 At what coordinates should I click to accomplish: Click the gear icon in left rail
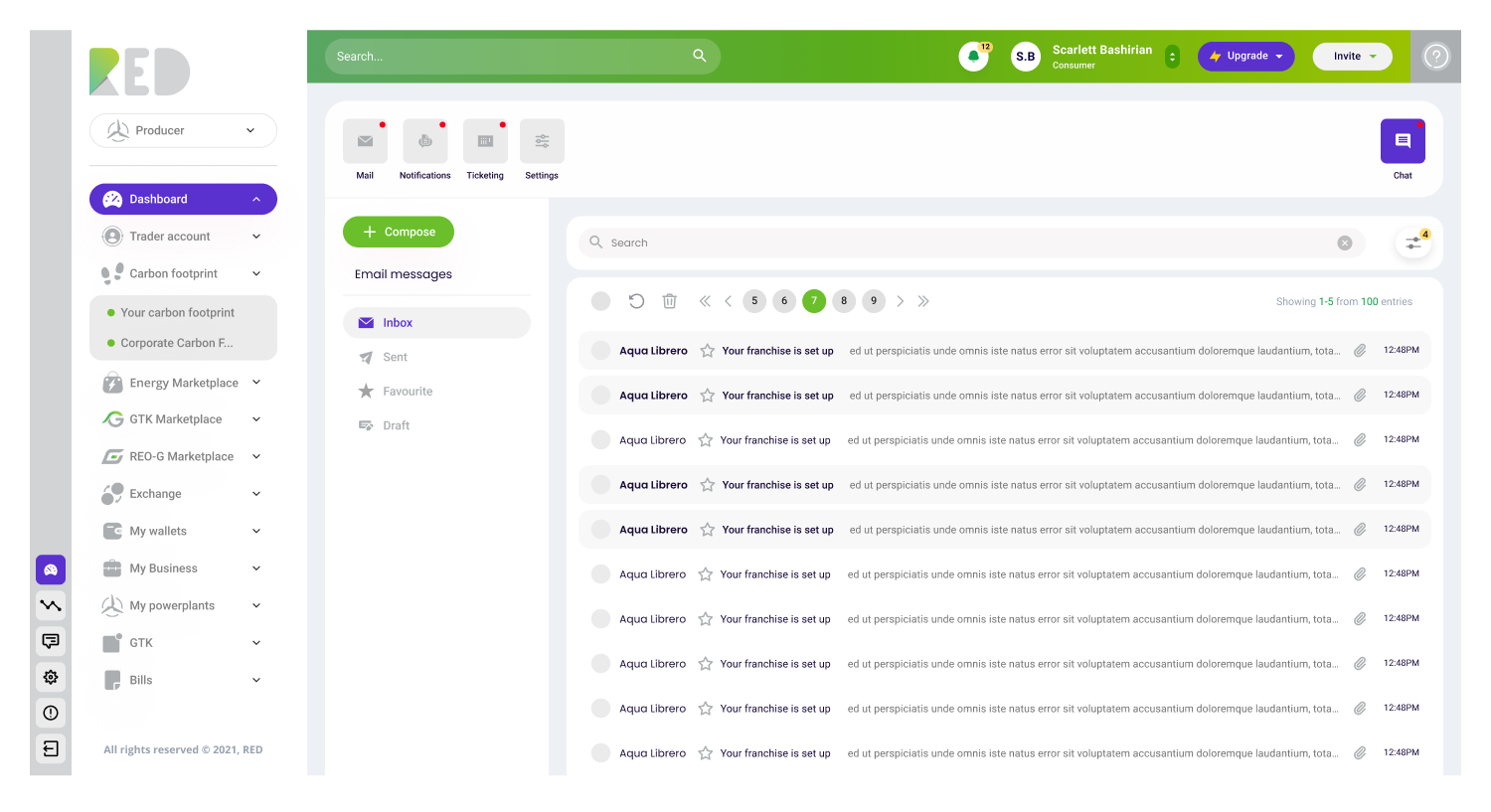(x=51, y=677)
